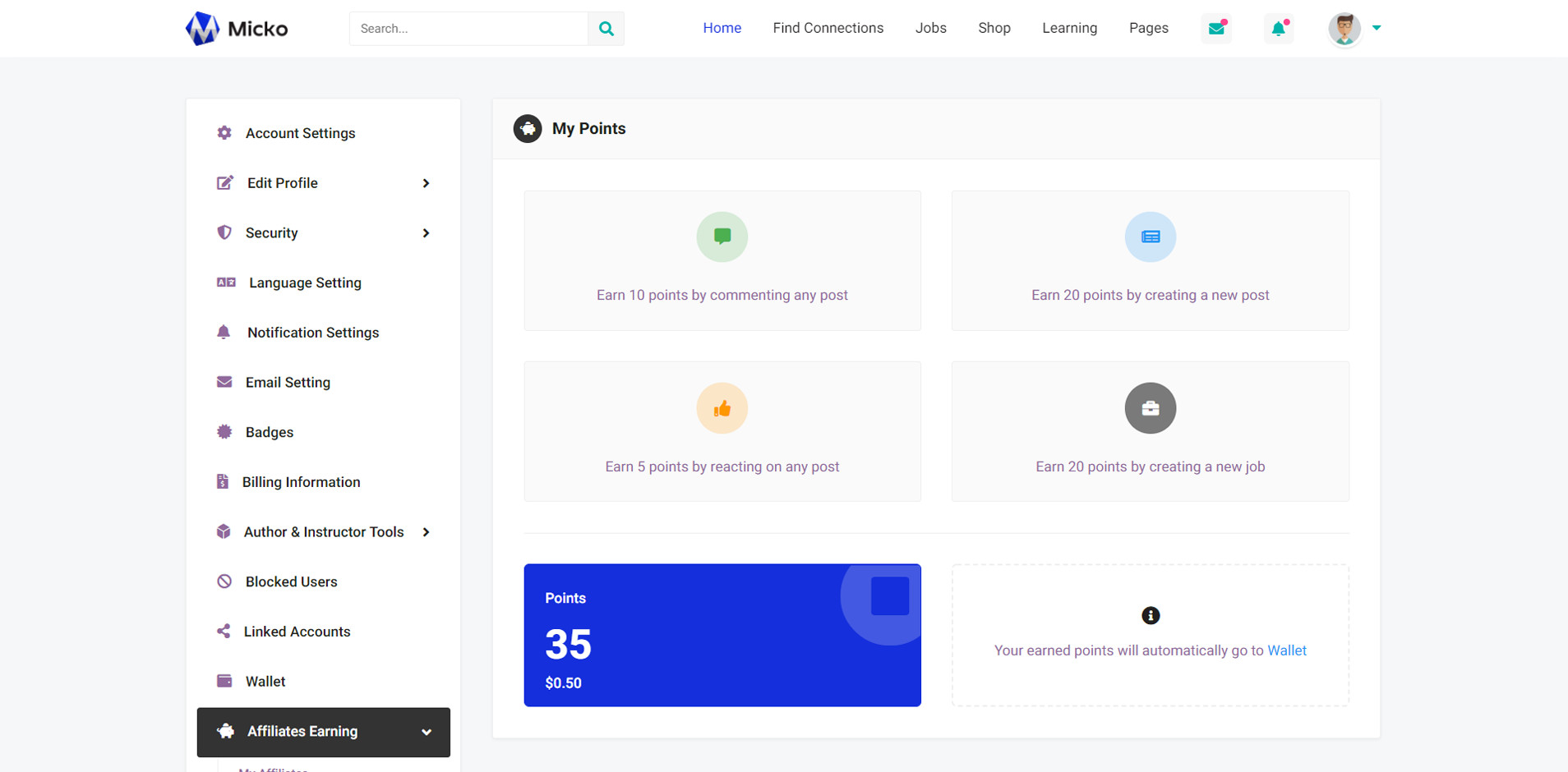Viewport: 1568px width, 772px height.
Task: Expand Author & Instructor Tools chevron
Action: coord(426,532)
